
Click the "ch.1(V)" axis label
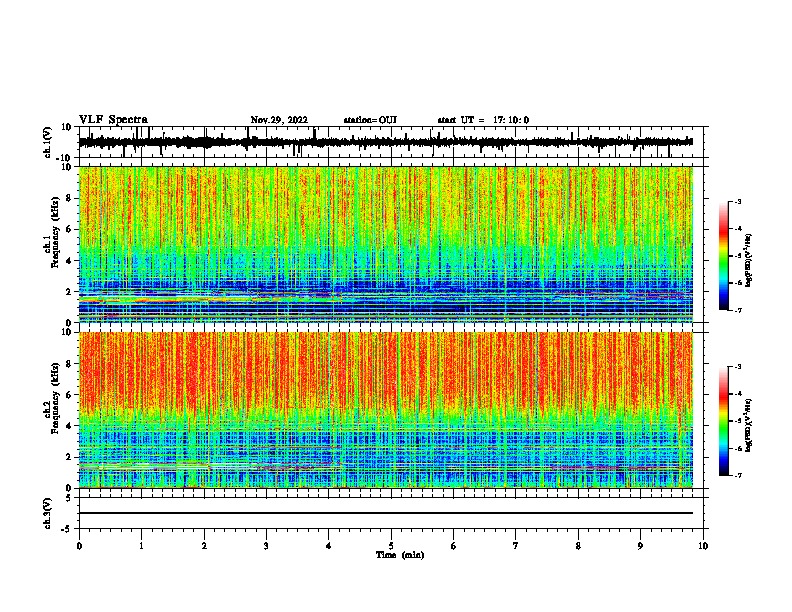(48, 142)
